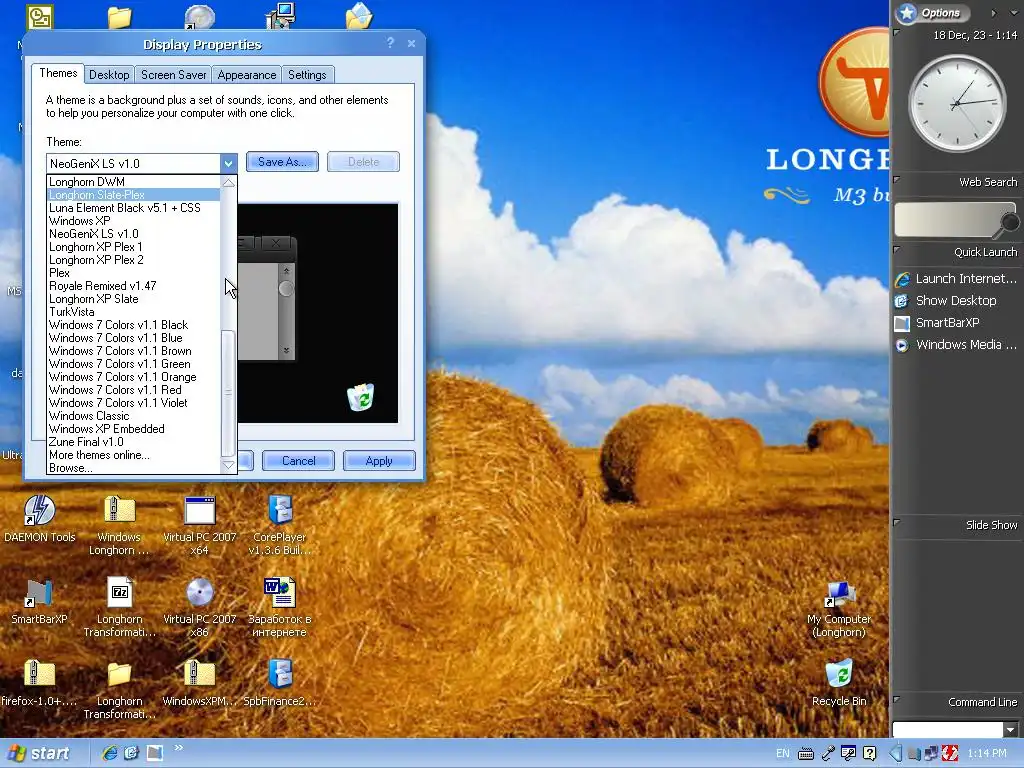Launch the Virtual PC 2007 x86 disc icon
The image size is (1024, 768).
pos(199,592)
